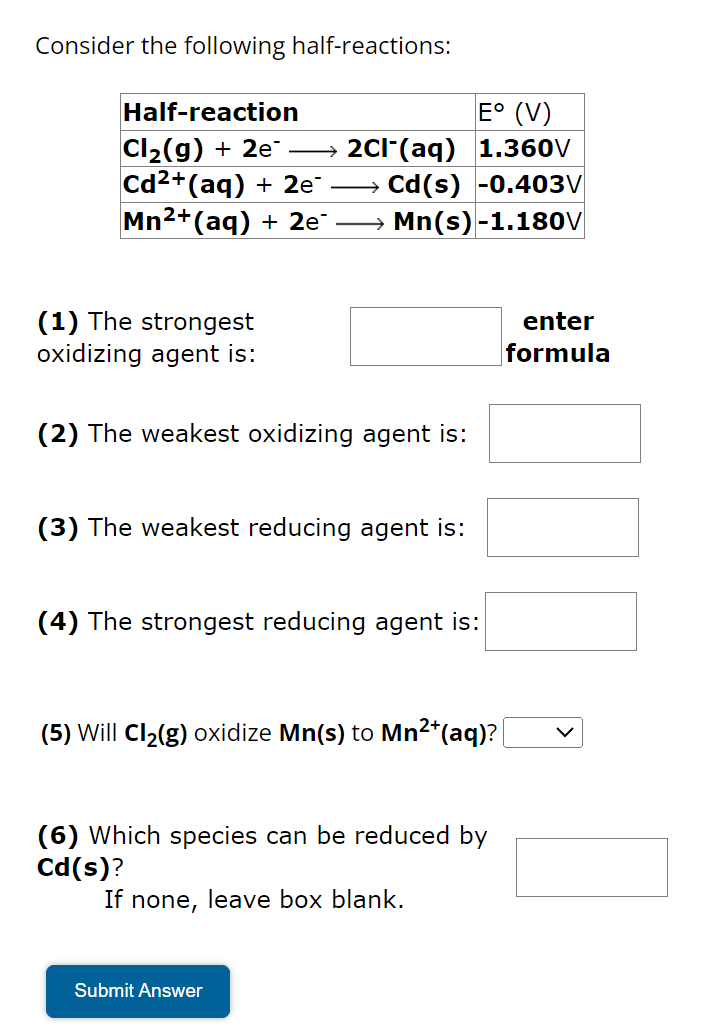Expand the Cl2 oxidize Mn selection list
This screenshot has height=1036, width=708.
click(x=543, y=732)
